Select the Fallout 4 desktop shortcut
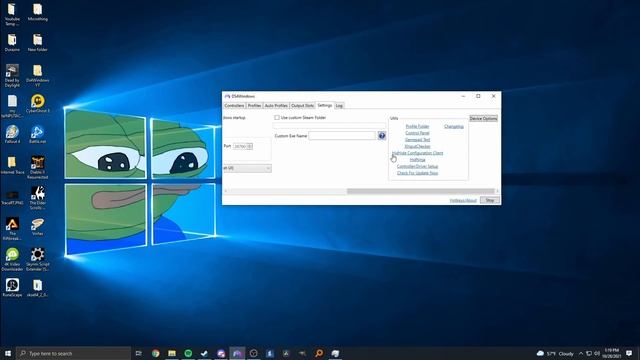This screenshot has height=360, width=640. pos(12,134)
